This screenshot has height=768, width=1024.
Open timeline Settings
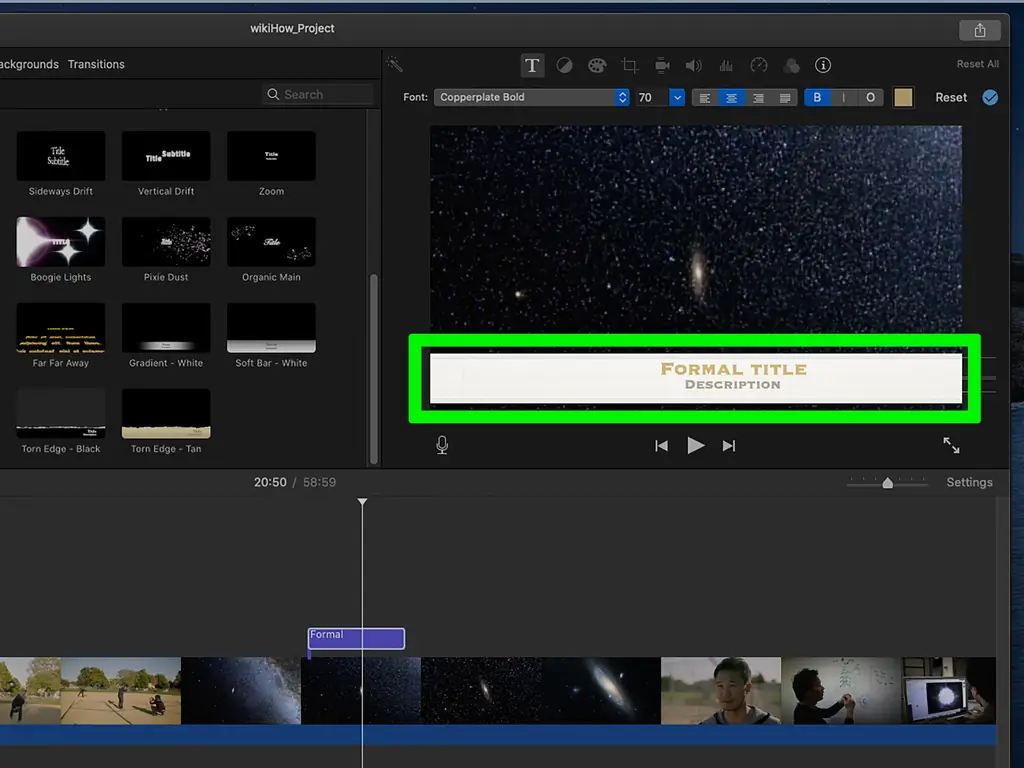coord(969,482)
